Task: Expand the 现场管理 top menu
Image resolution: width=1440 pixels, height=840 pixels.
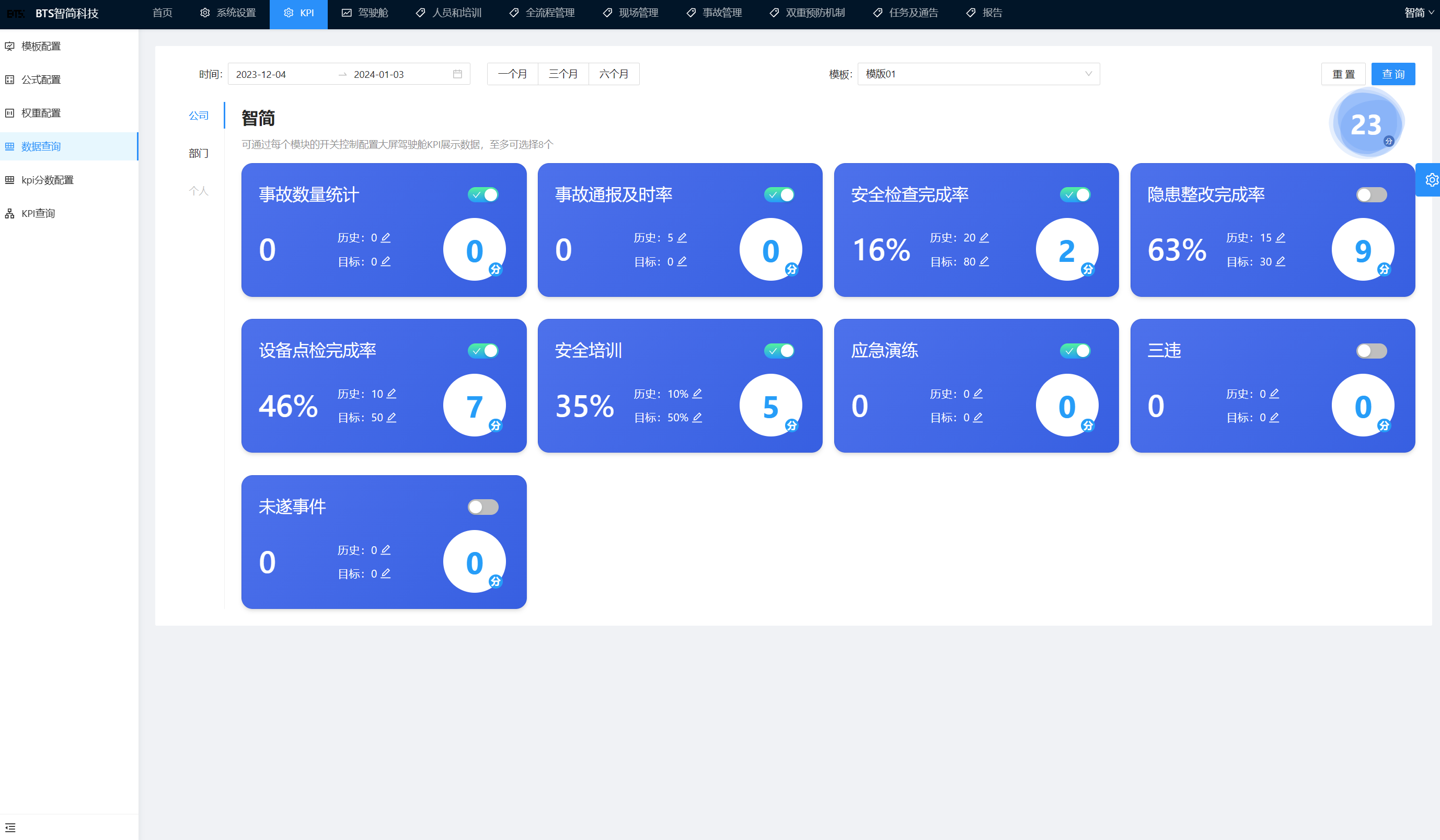Action: click(630, 13)
